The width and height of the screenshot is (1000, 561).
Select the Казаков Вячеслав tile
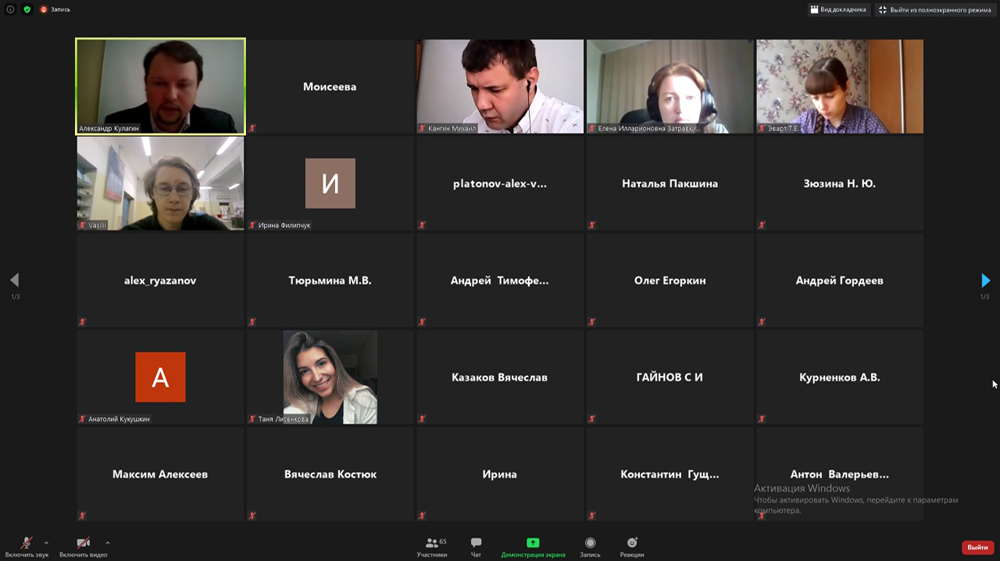pos(500,377)
